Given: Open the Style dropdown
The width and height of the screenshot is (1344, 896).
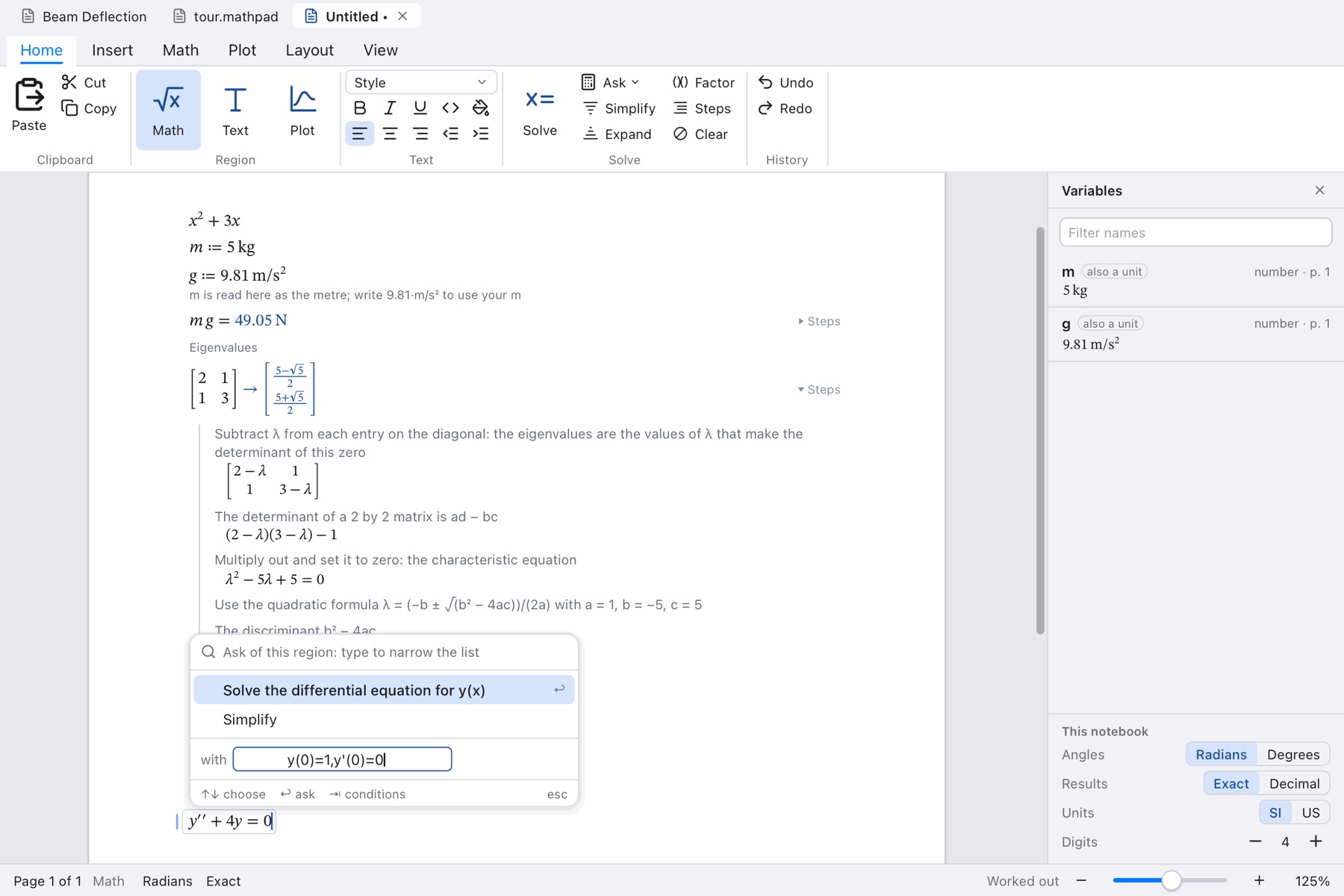Looking at the screenshot, I should (x=421, y=82).
